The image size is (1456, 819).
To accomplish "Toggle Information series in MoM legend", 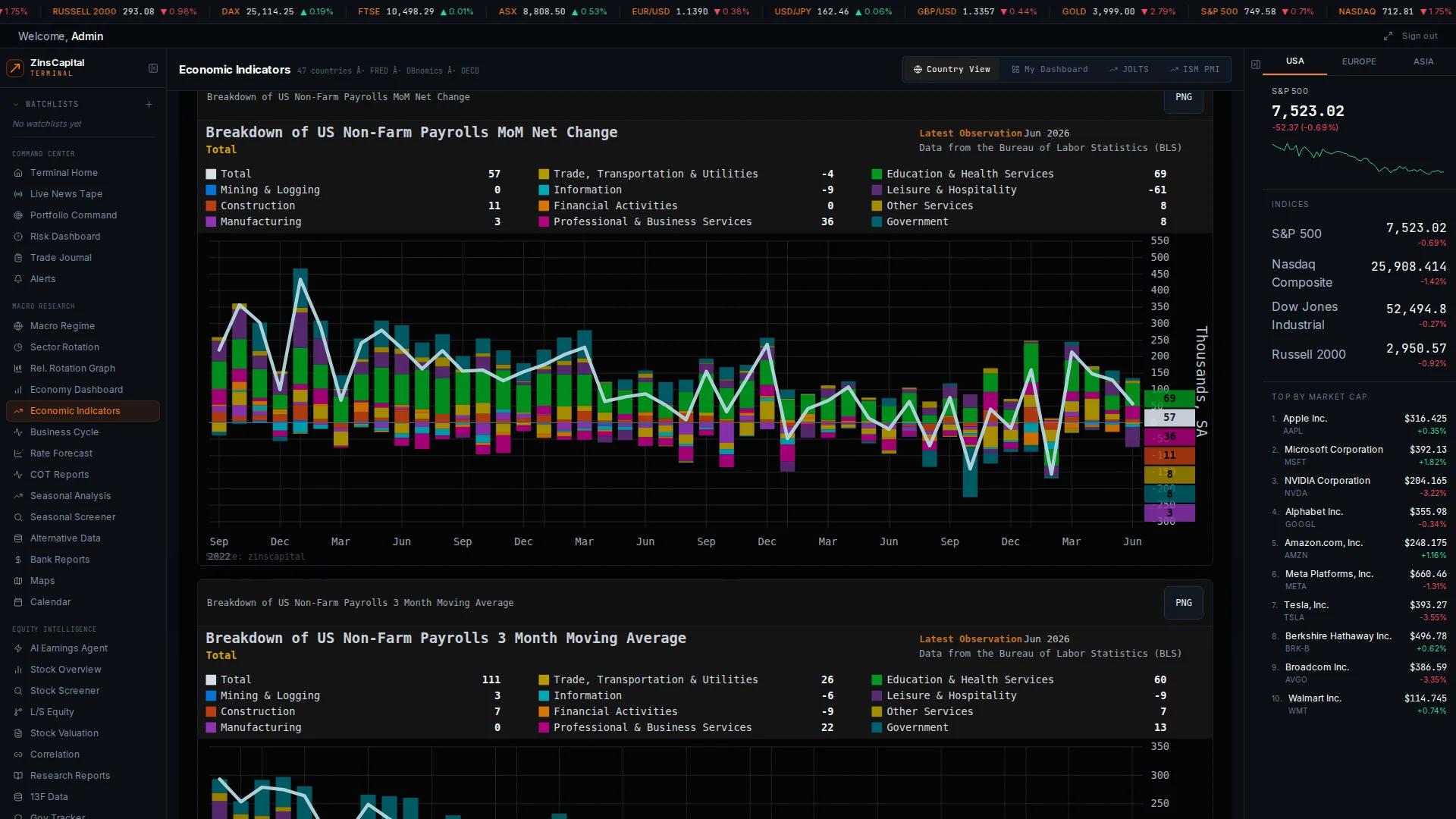I will tap(686, 190).
